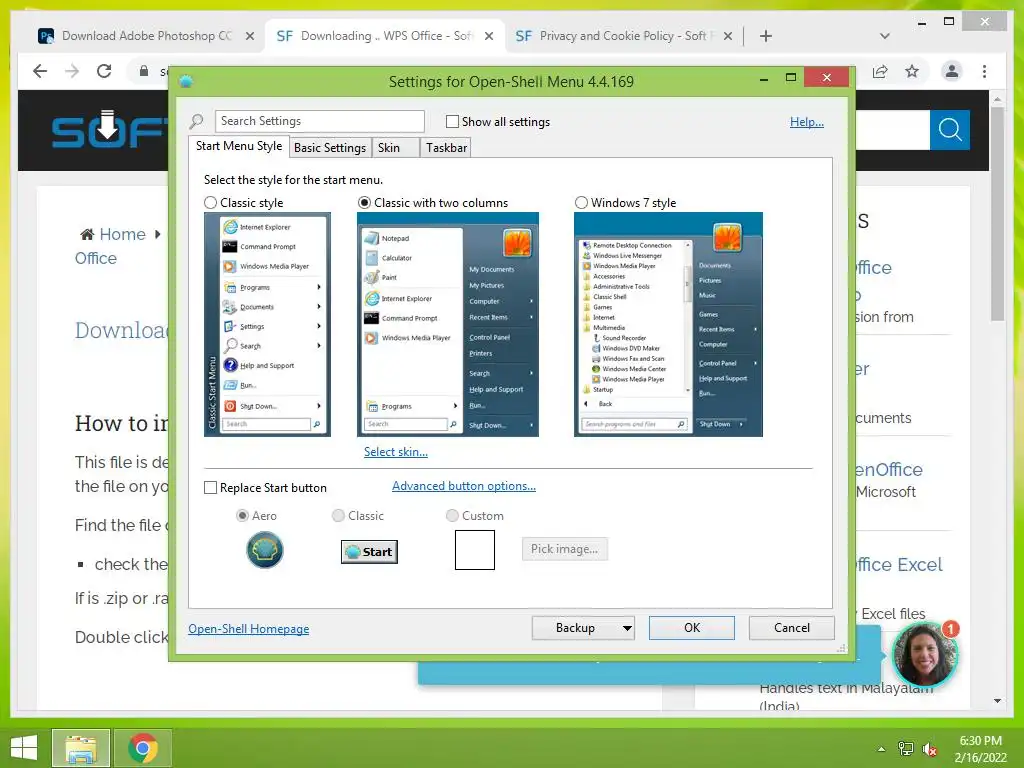
Task: Click the padlock site info icon
Action: 144,71
